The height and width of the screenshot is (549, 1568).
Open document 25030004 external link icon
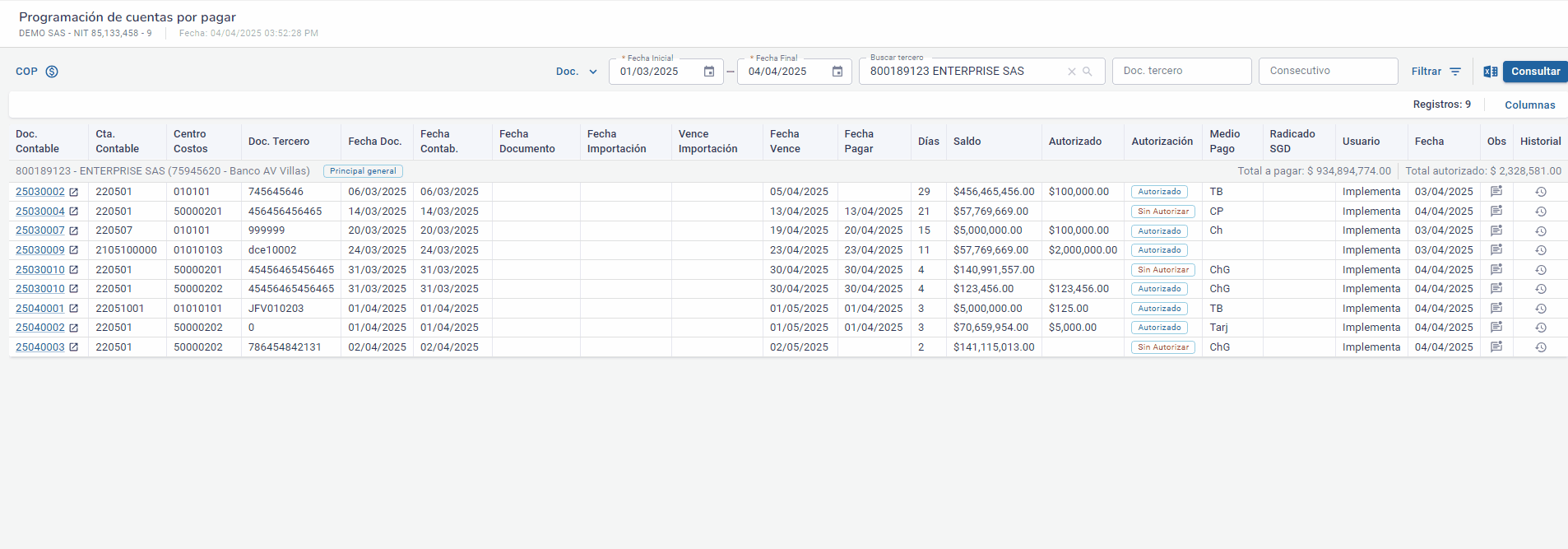coord(73,212)
